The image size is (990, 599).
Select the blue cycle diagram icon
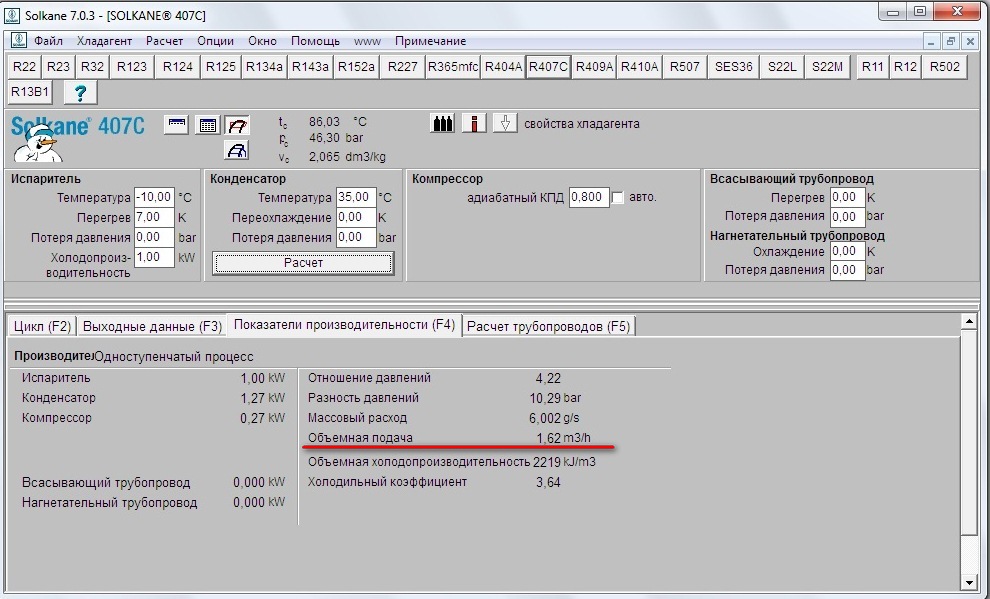tap(237, 150)
